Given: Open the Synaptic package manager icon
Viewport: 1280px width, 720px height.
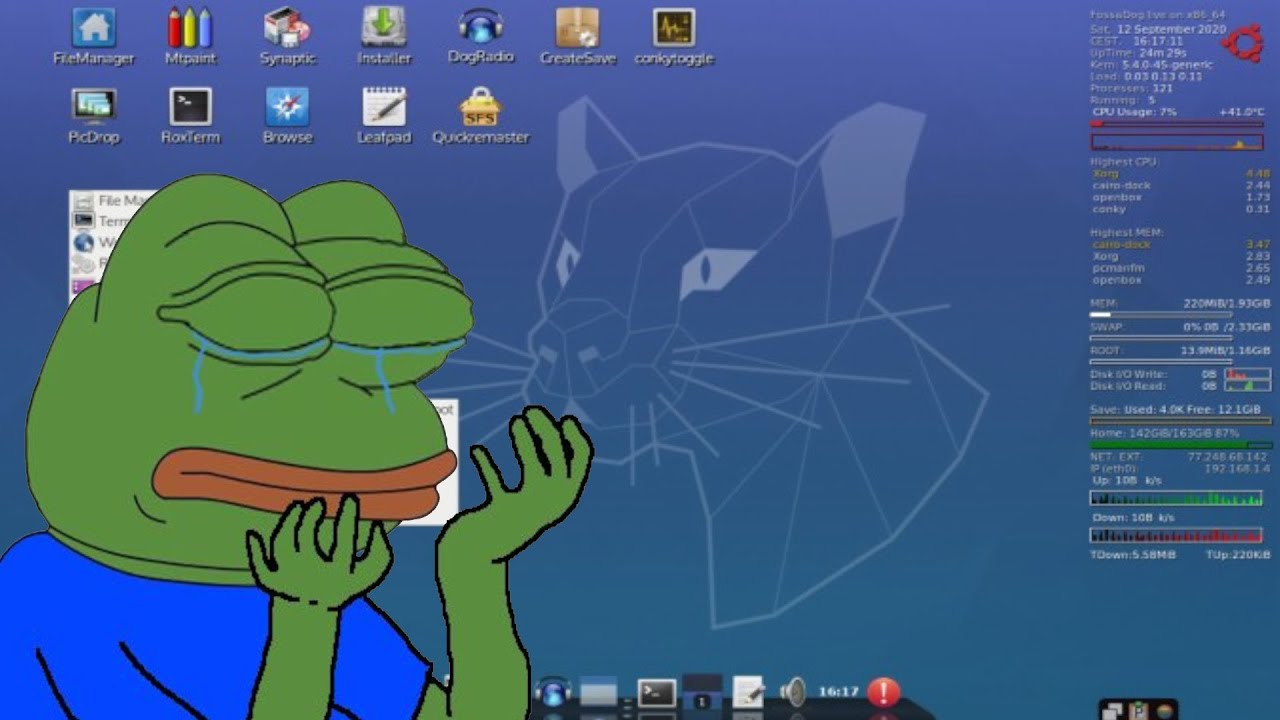Looking at the screenshot, I should (287, 37).
